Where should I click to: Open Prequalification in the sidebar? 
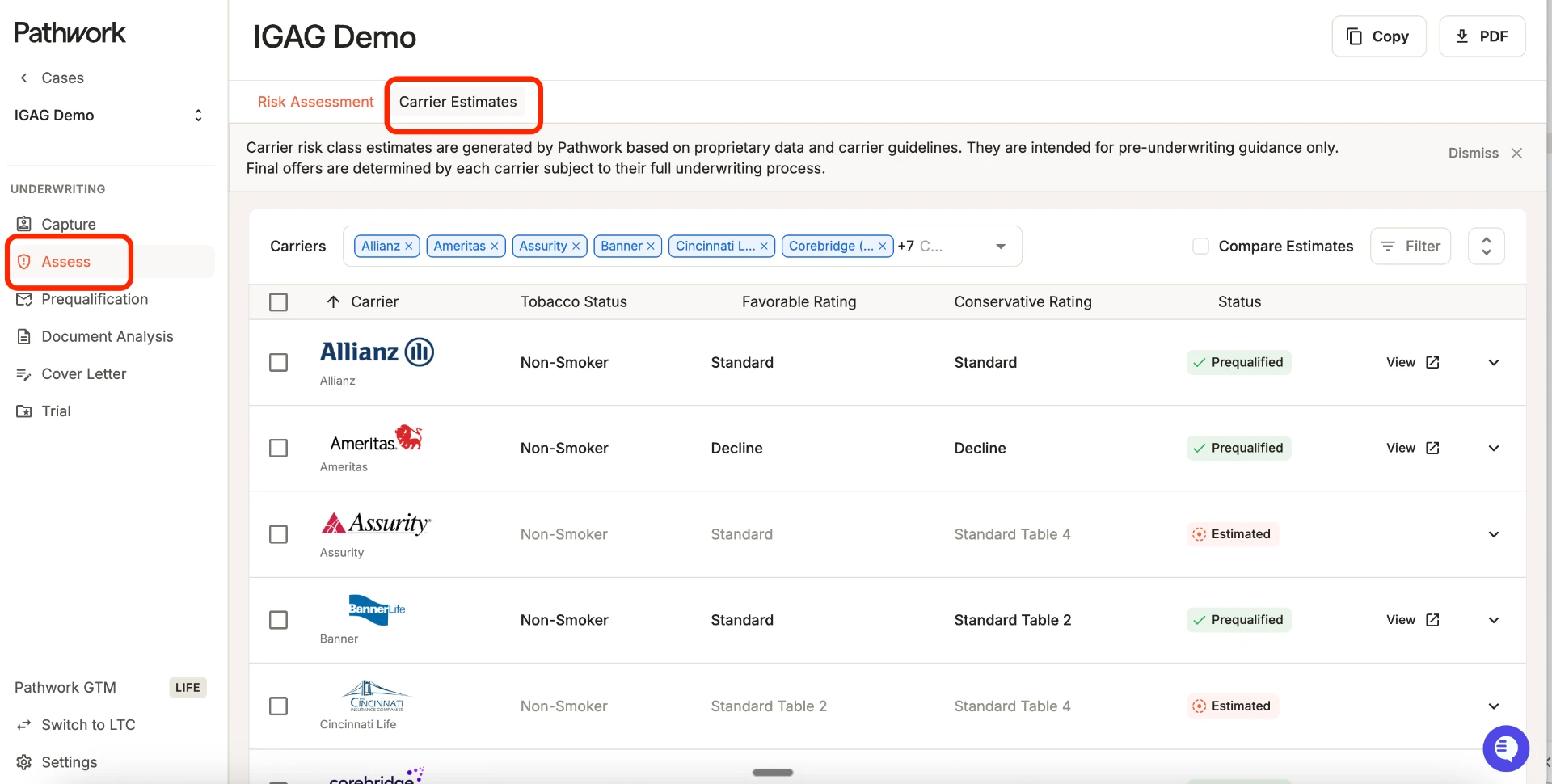[x=95, y=299]
